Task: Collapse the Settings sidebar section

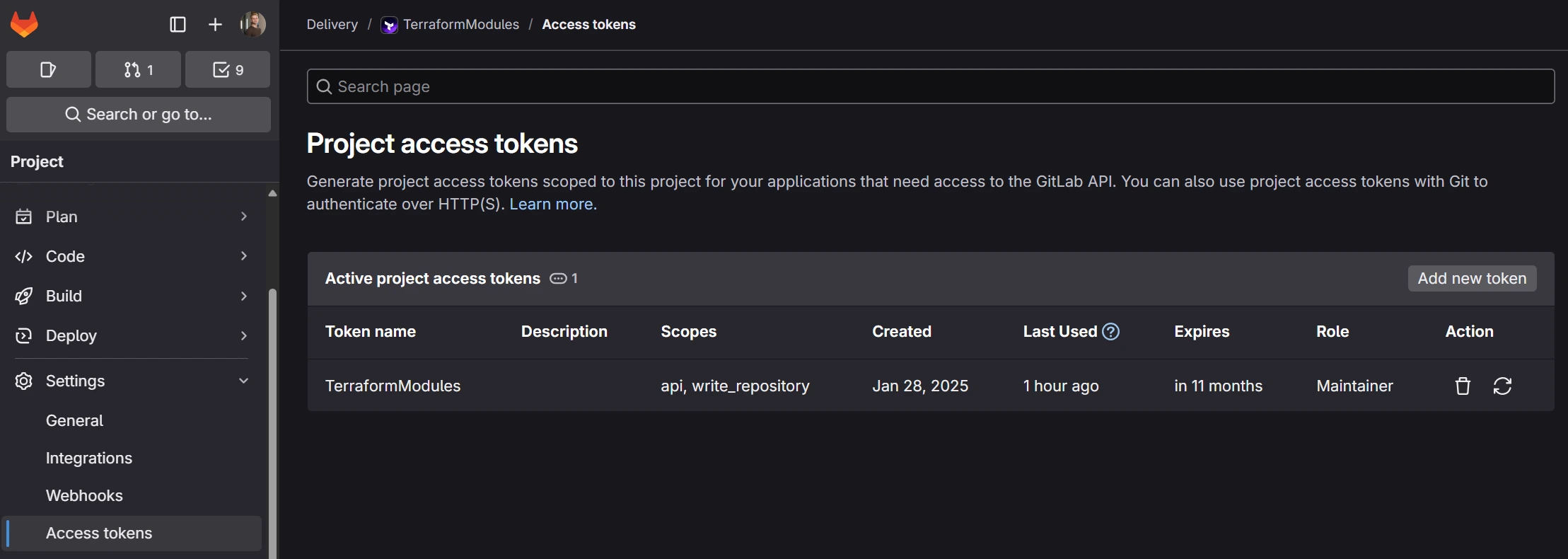Action: (x=132, y=381)
